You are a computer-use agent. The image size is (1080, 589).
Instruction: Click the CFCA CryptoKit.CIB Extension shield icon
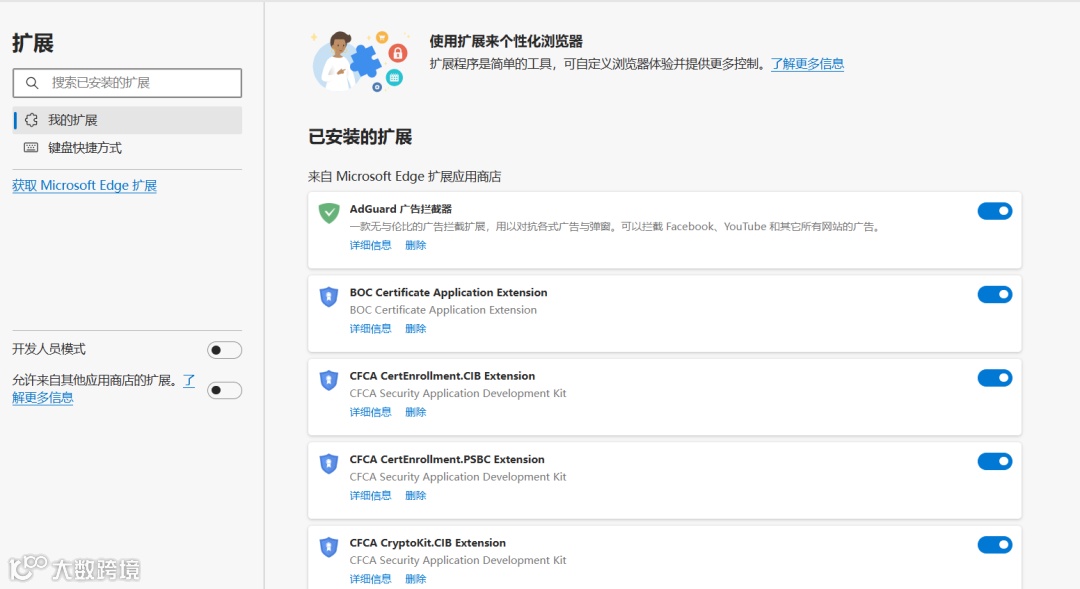[x=329, y=547]
